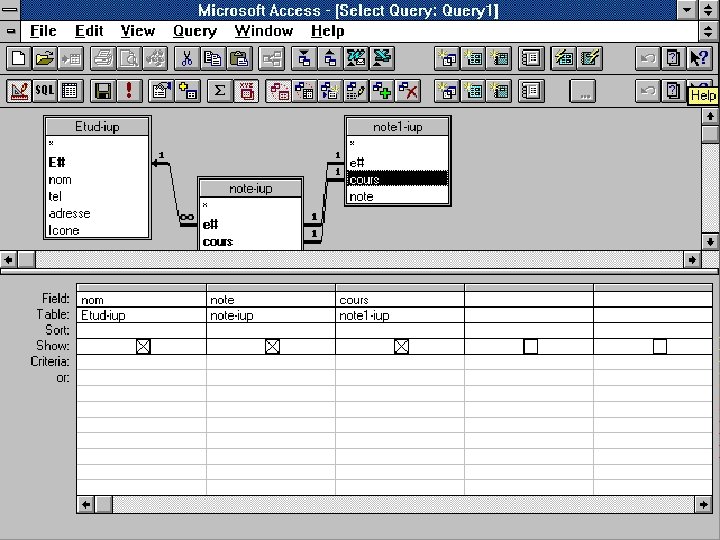
Task: Open Properties sheet icon
Action: click(x=161, y=90)
